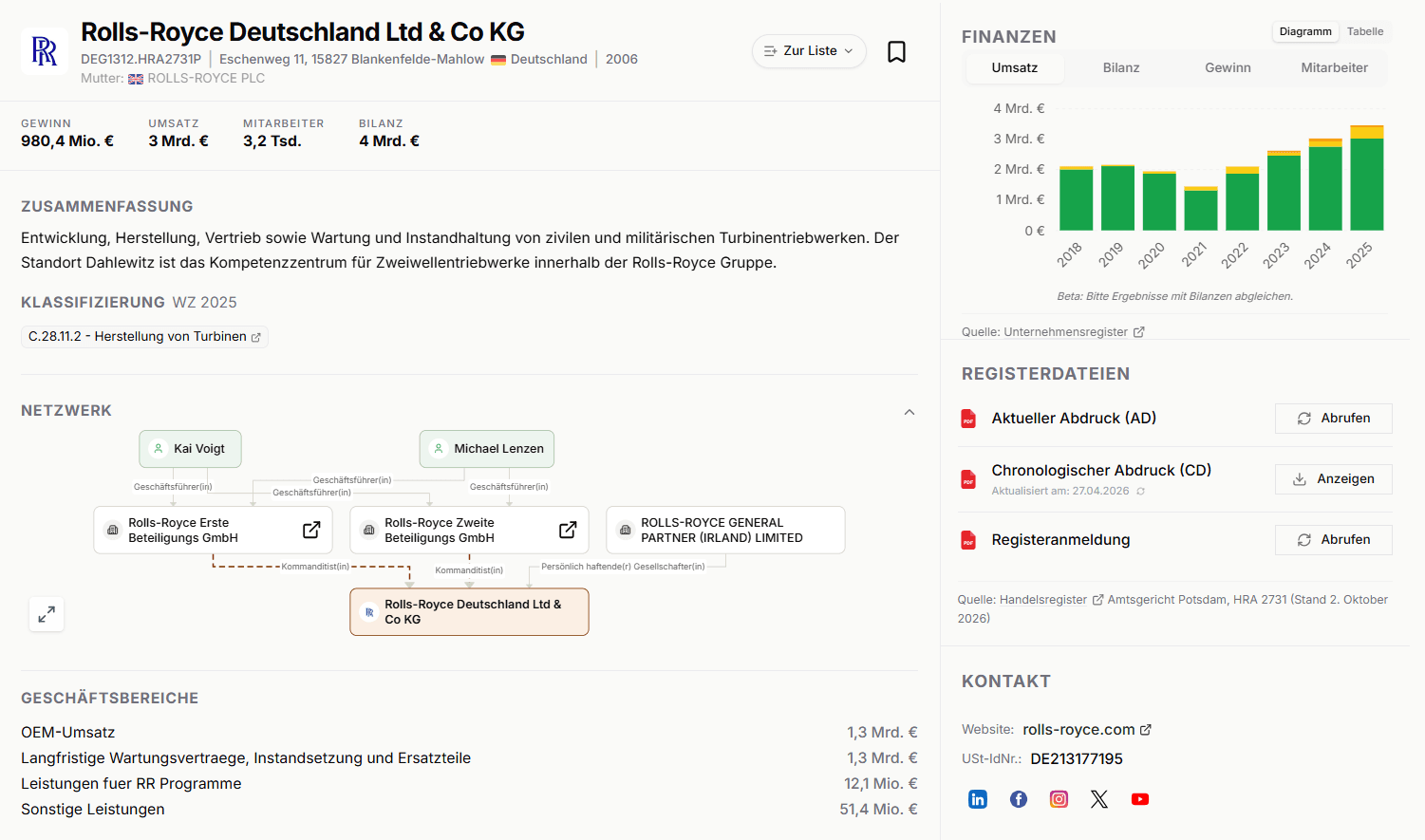Screen dimensions: 1425x840
Task: Click Anzeigen for Chronologischer Abdruck (CD)
Action: click(1333, 479)
